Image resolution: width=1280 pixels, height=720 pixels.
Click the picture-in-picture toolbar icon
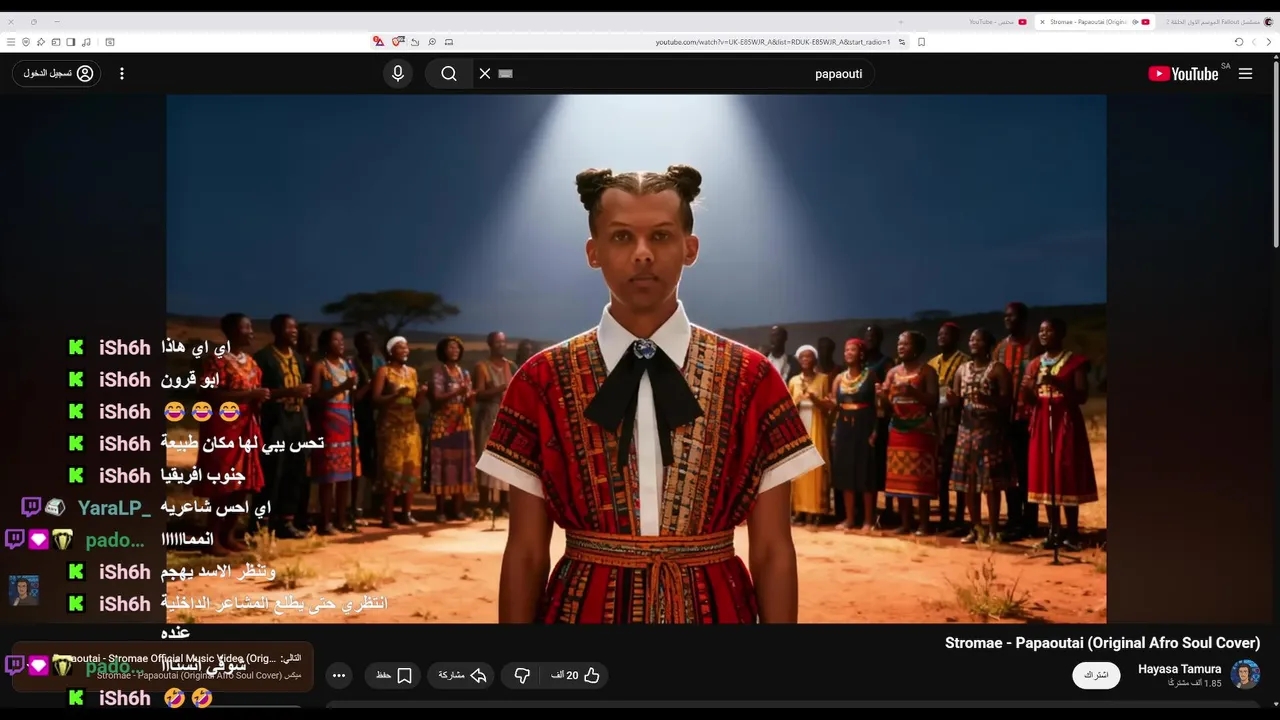[x=449, y=42]
